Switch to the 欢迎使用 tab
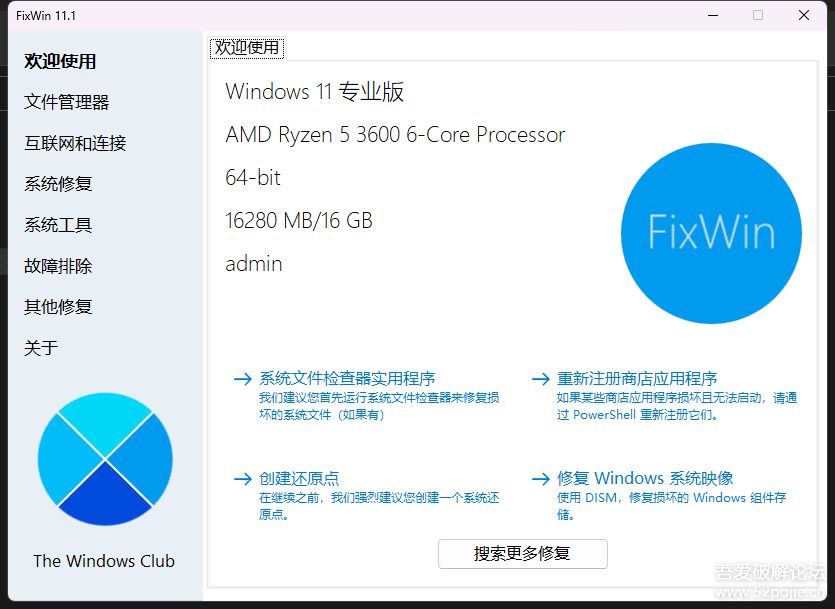Screen dimensions: 835x609 tap(247, 48)
